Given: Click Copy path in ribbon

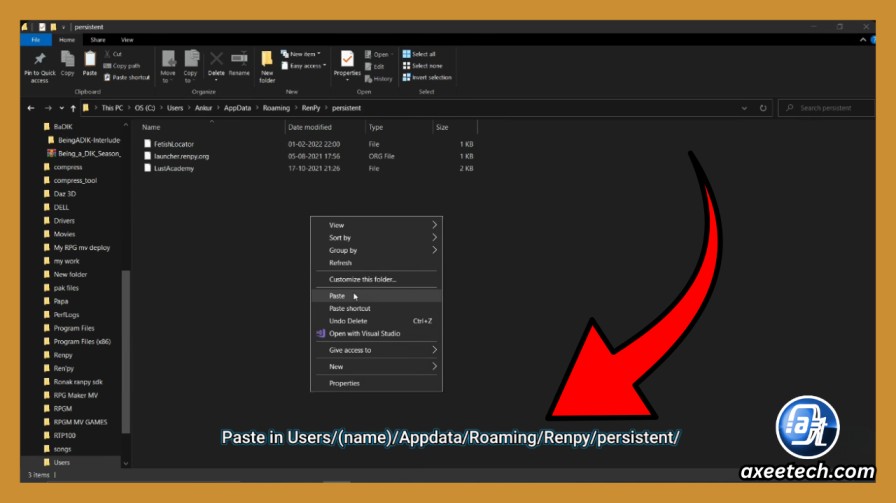Looking at the screenshot, I should (122, 66).
